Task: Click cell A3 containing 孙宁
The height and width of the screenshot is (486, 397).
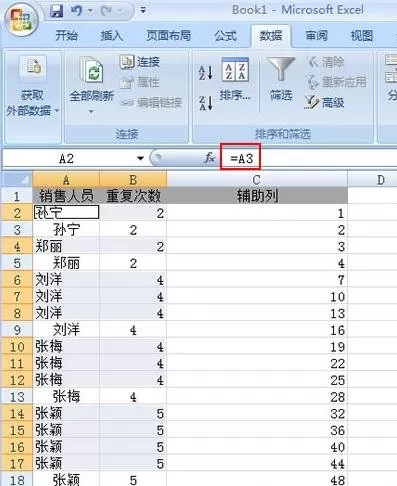Action: (66, 229)
